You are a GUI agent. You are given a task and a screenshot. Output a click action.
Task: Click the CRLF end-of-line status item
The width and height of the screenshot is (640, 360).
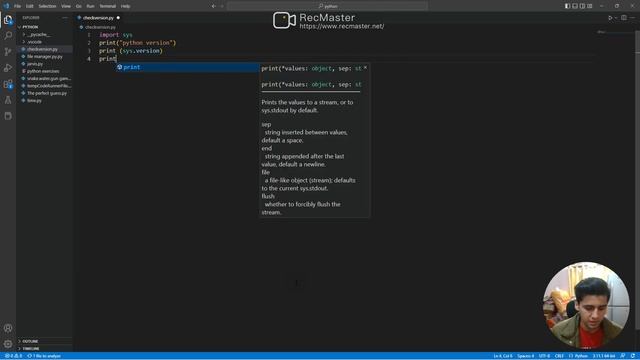click(559, 356)
